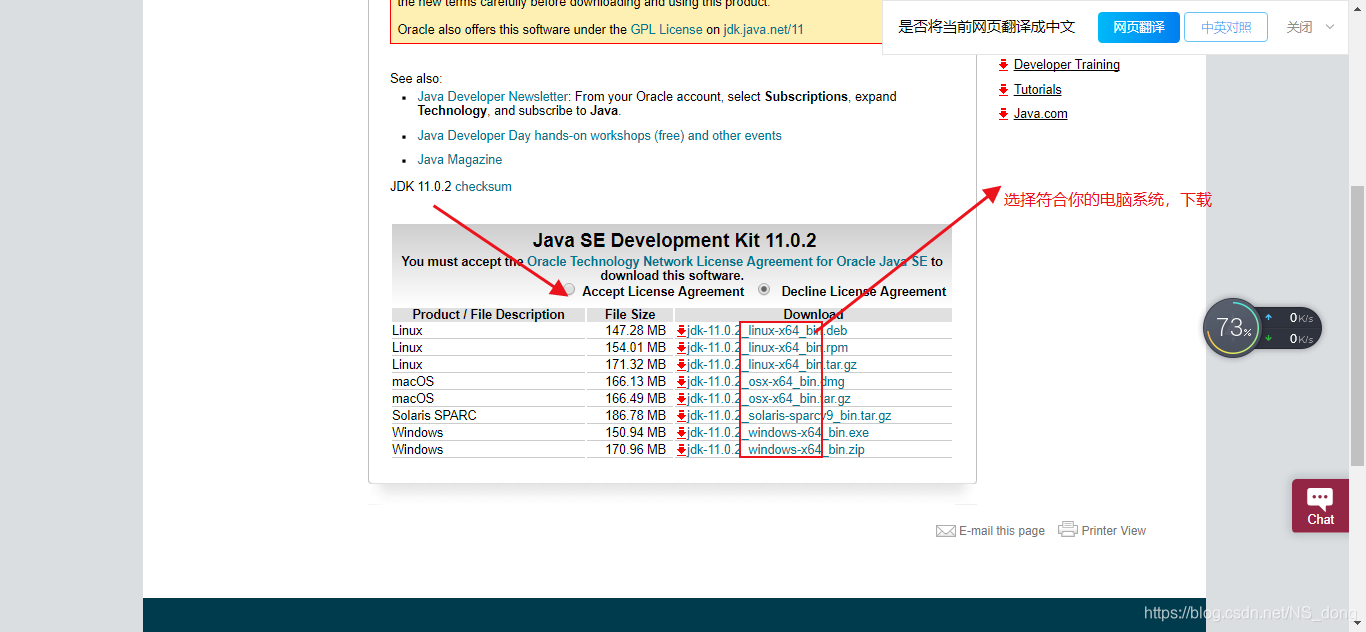Viewport: 1366px width, 632px height.
Task: Download jdk-11.0.2_osx-x64_bin.dmg file
Action: pyautogui.click(x=766, y=382)
